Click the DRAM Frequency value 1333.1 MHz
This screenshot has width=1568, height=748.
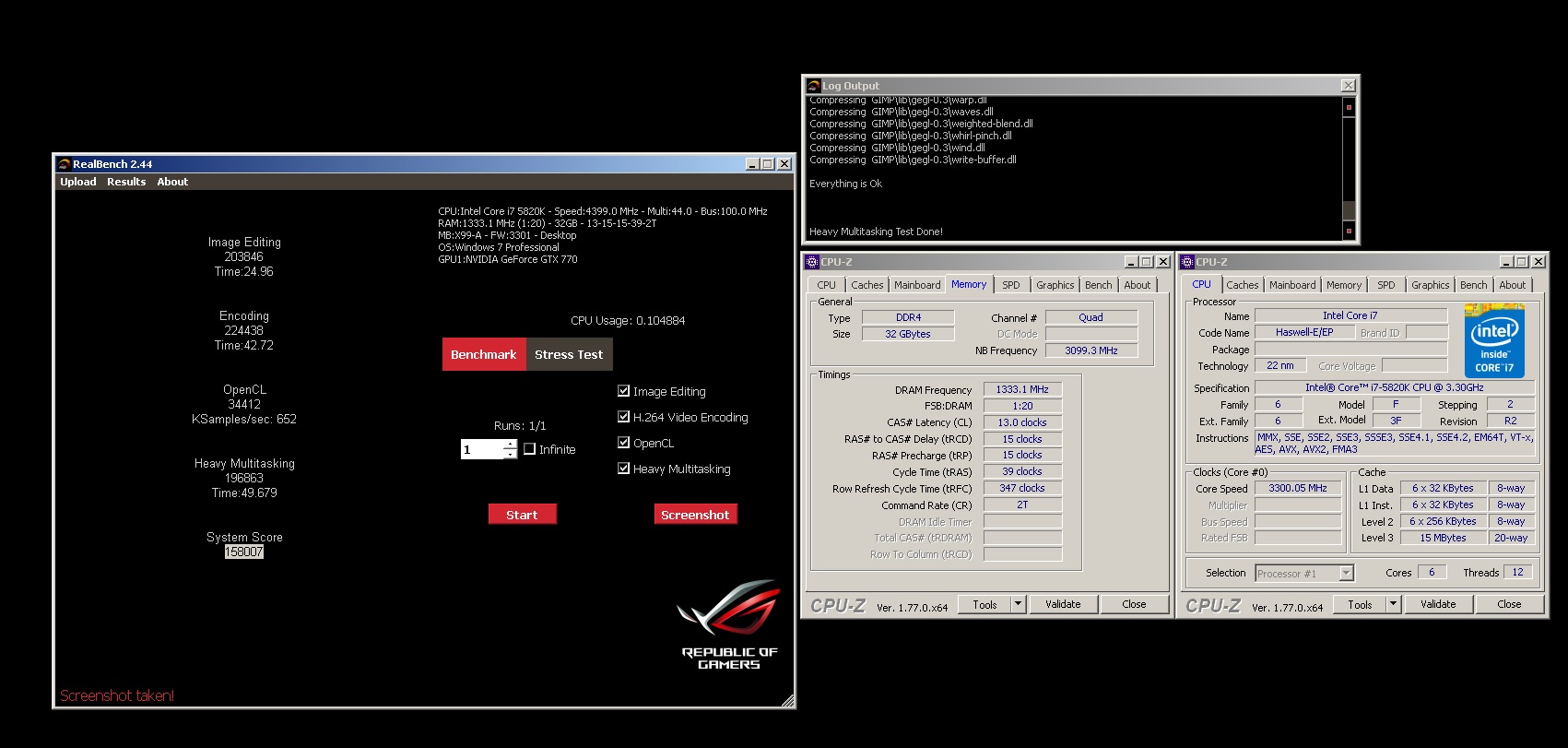tap(1022, 389)
